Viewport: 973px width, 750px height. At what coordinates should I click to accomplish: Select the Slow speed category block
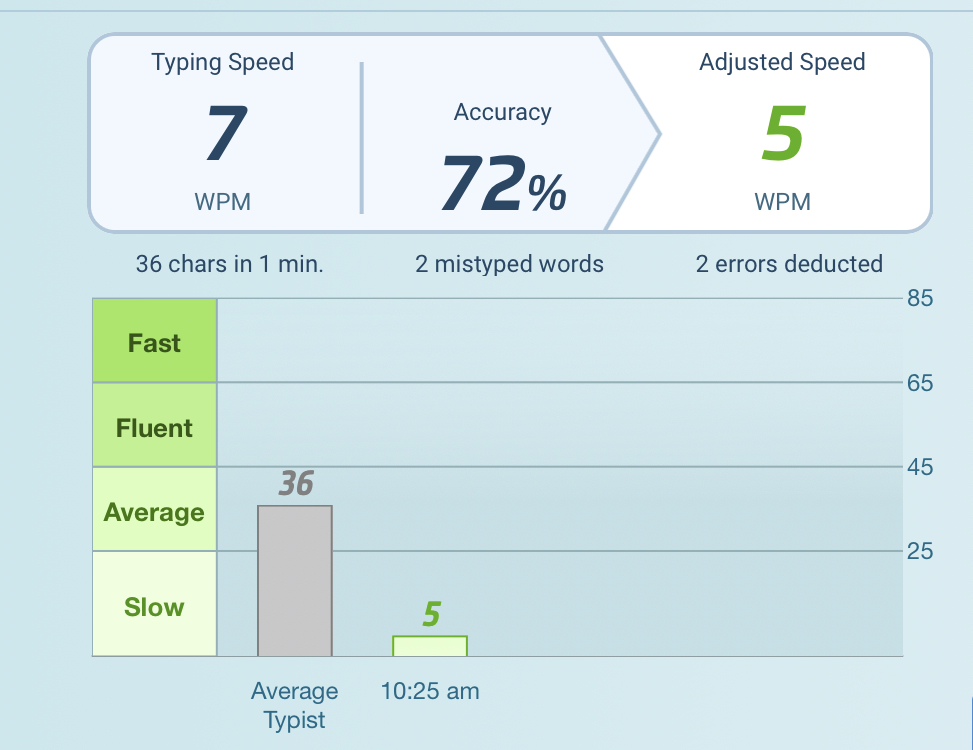(x=155, y=606)
